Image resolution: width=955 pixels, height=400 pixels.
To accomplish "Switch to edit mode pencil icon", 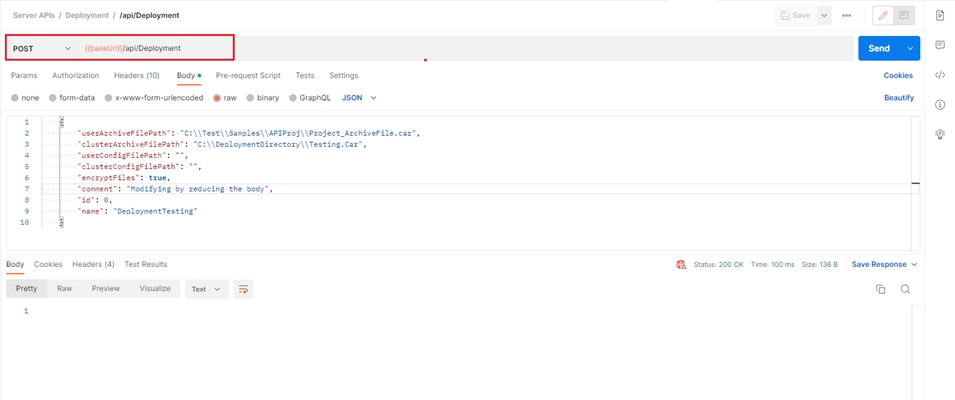I will coord(883,16).
